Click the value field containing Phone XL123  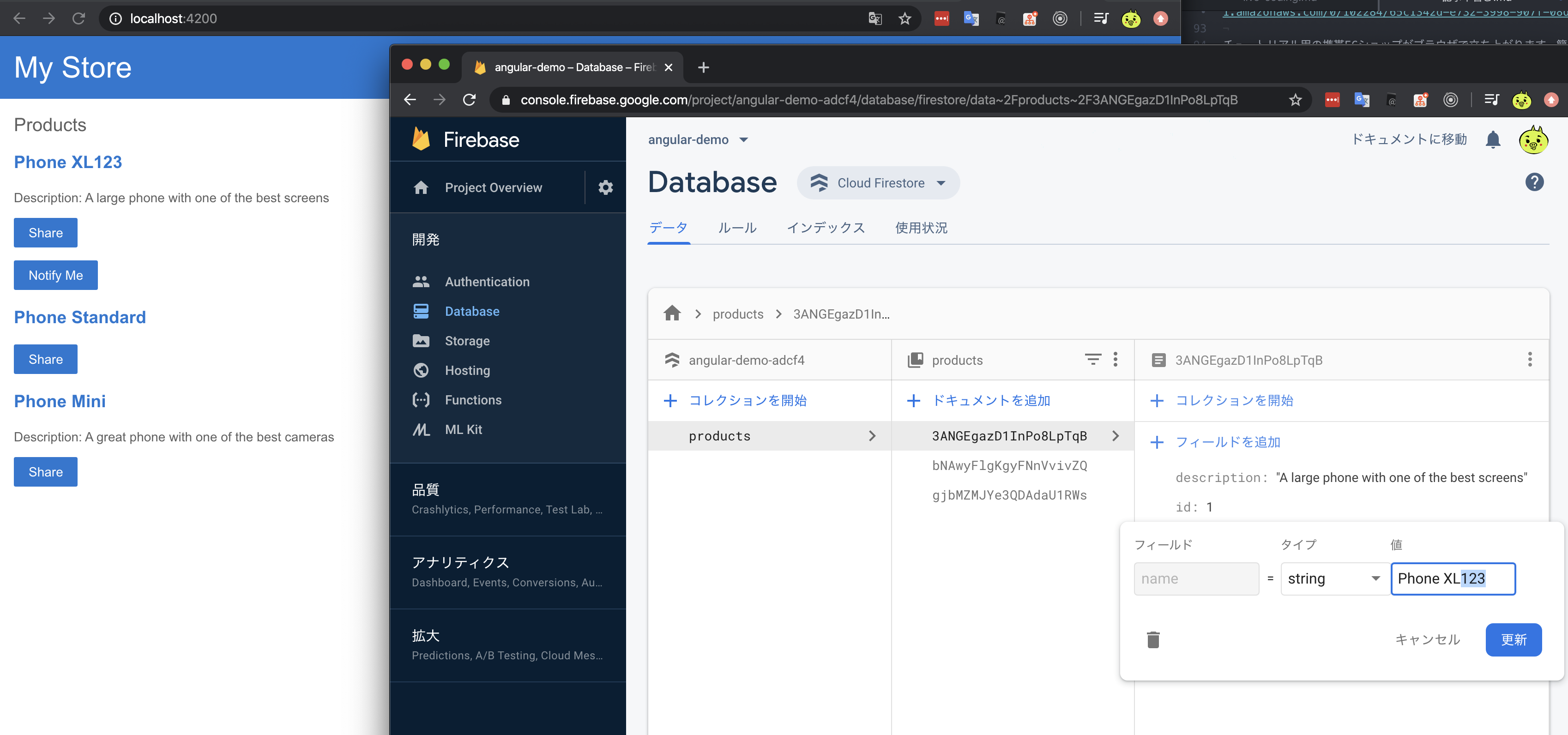point(1453,578)
